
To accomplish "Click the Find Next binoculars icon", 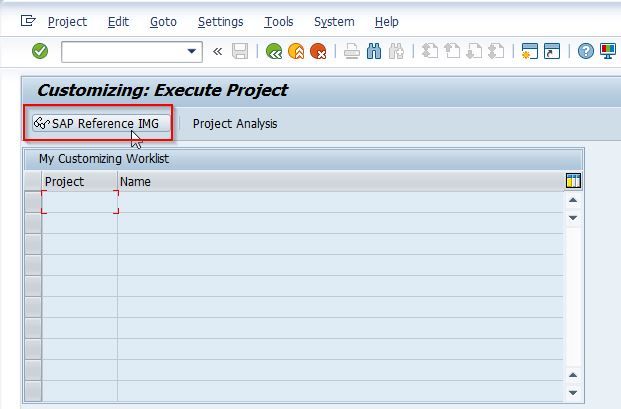I will 396,51.
